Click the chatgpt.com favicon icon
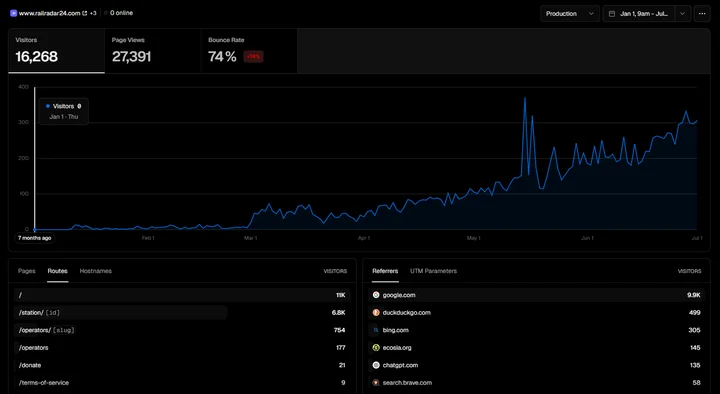 376,365
